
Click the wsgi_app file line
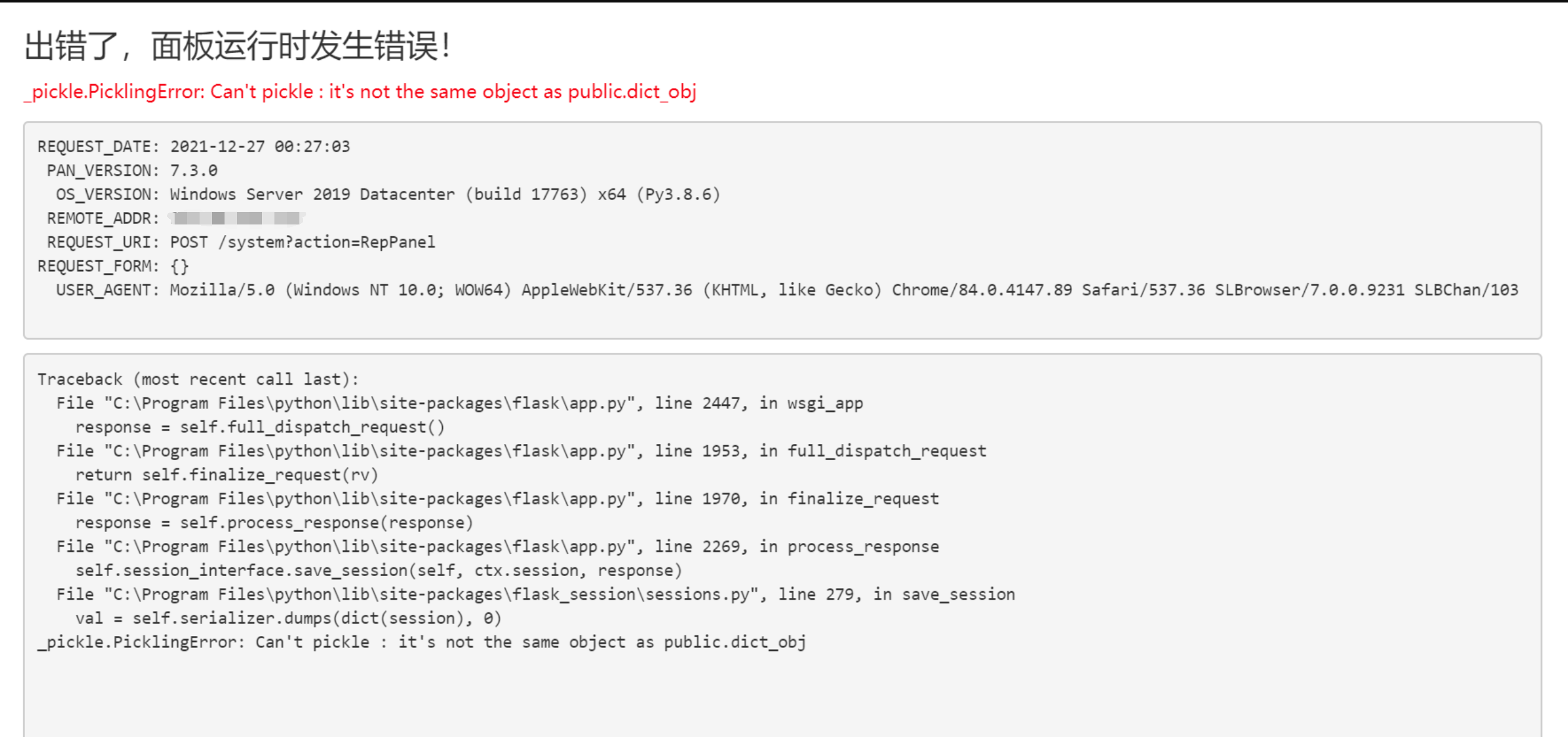coord(460,403)
